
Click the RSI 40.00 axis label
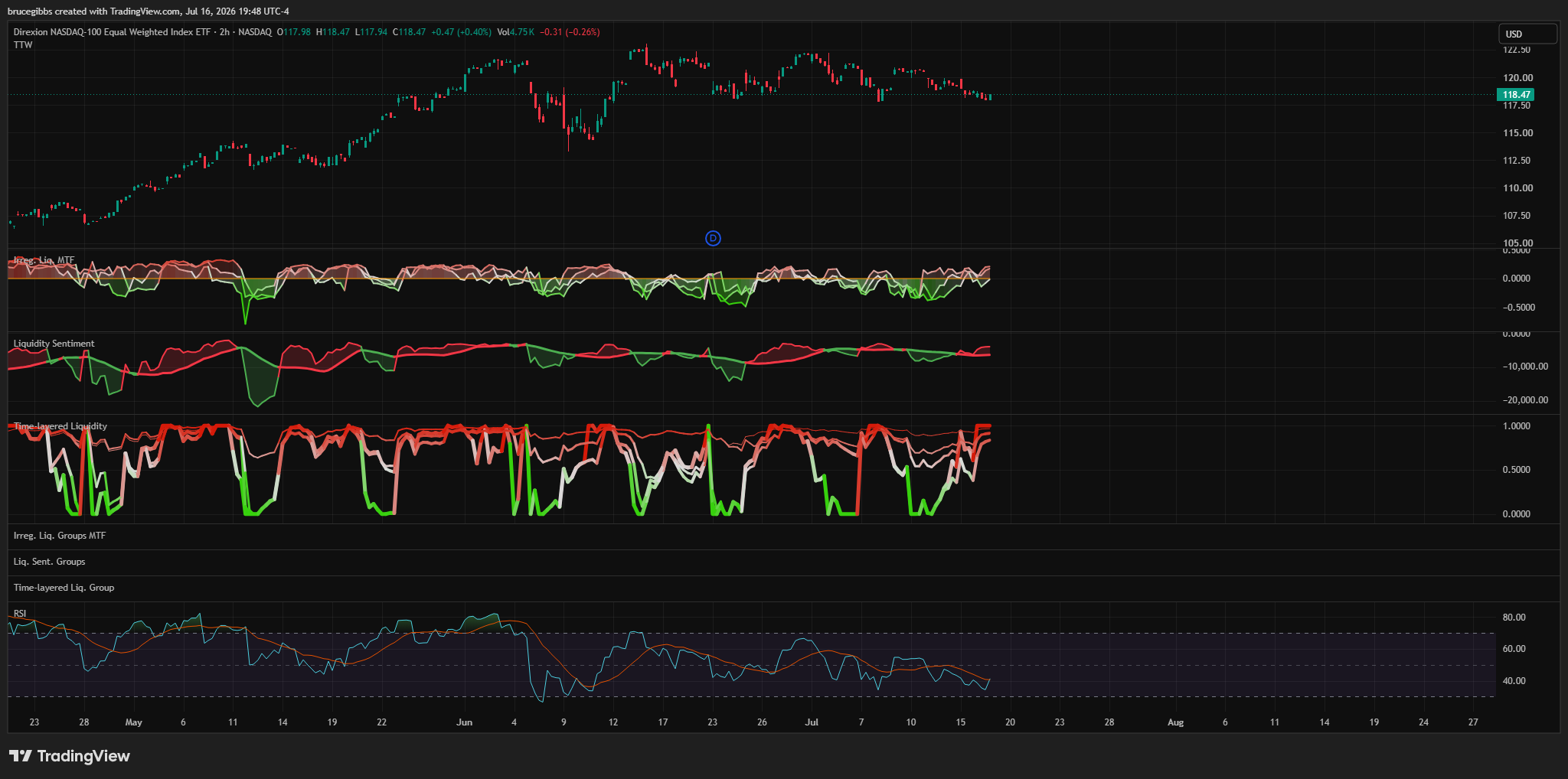coord(1514,681)
